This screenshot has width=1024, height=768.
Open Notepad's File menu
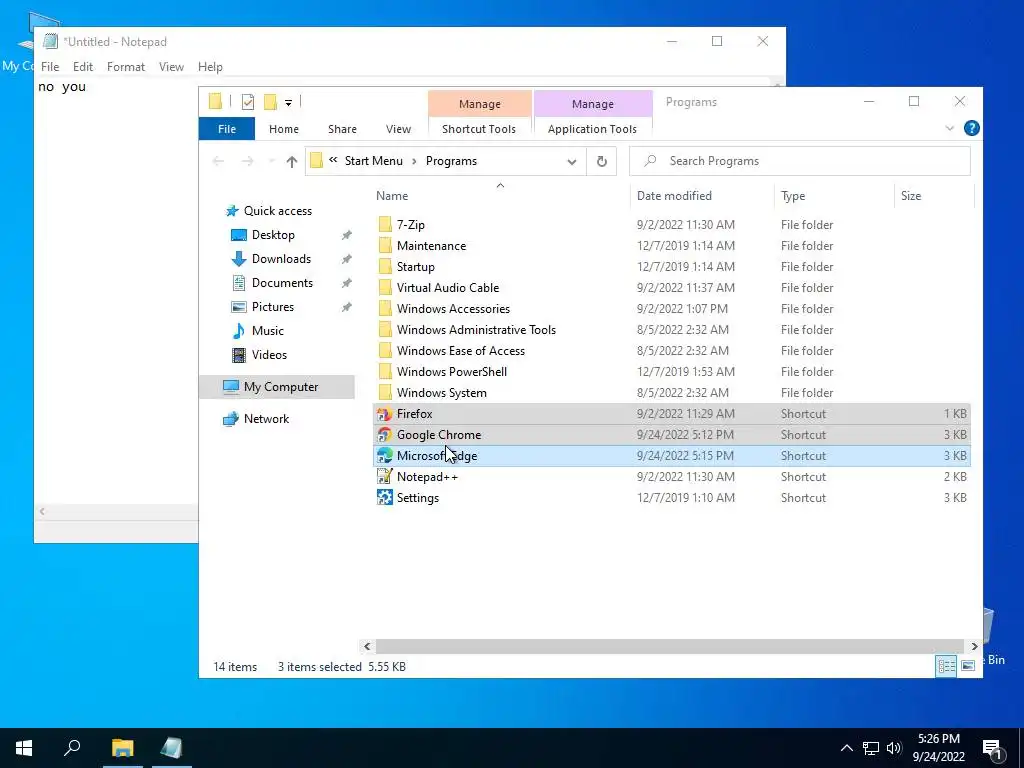tap(50, 67)
